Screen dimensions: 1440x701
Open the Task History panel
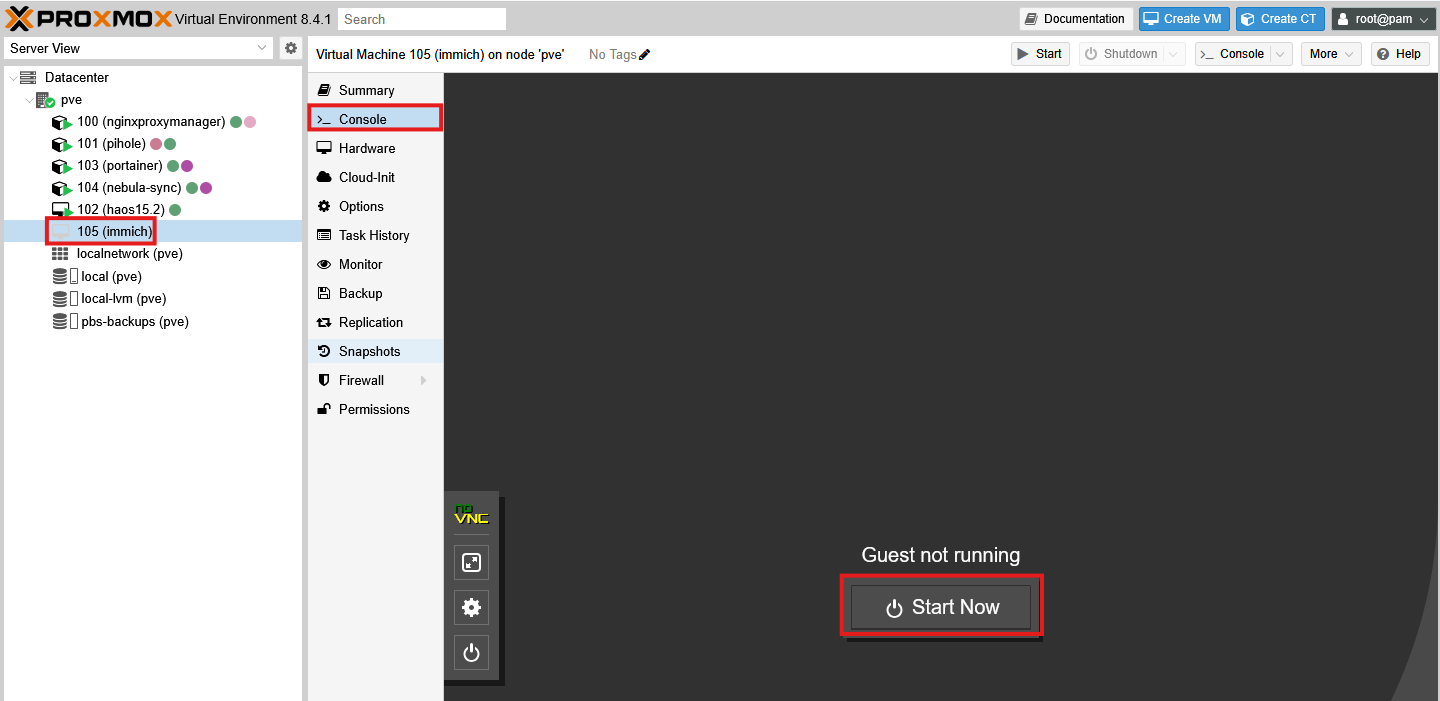pyautogui.click(x=375, y=235)
